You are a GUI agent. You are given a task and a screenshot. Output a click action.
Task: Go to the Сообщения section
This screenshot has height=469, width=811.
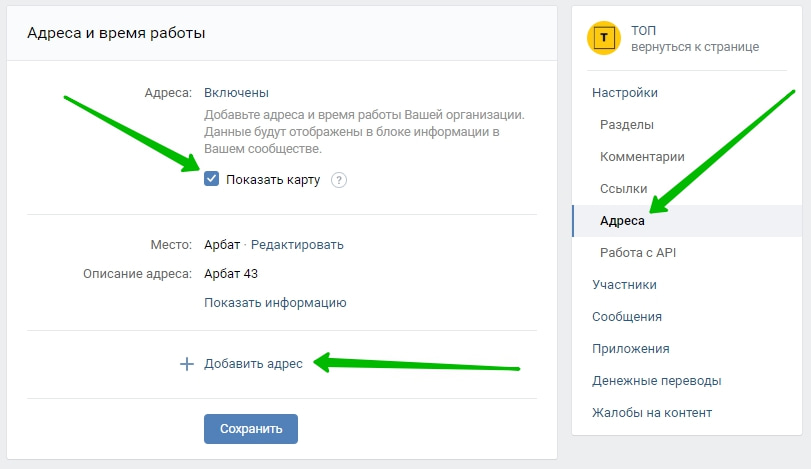[627, 317]
